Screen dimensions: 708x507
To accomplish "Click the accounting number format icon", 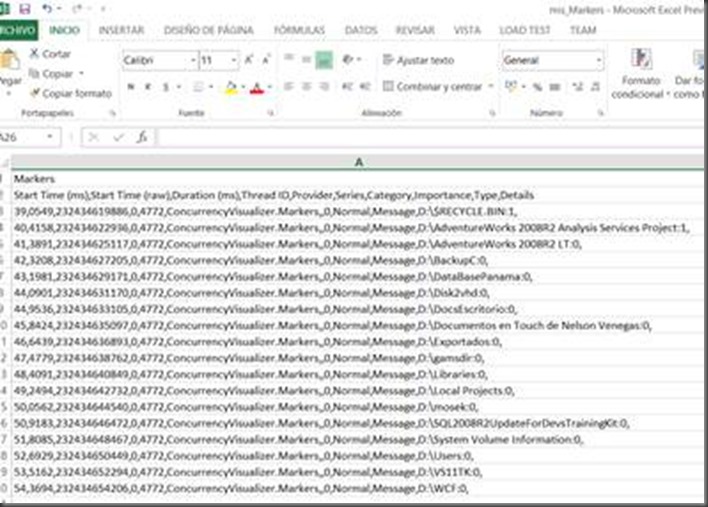I will coord(511,87).
